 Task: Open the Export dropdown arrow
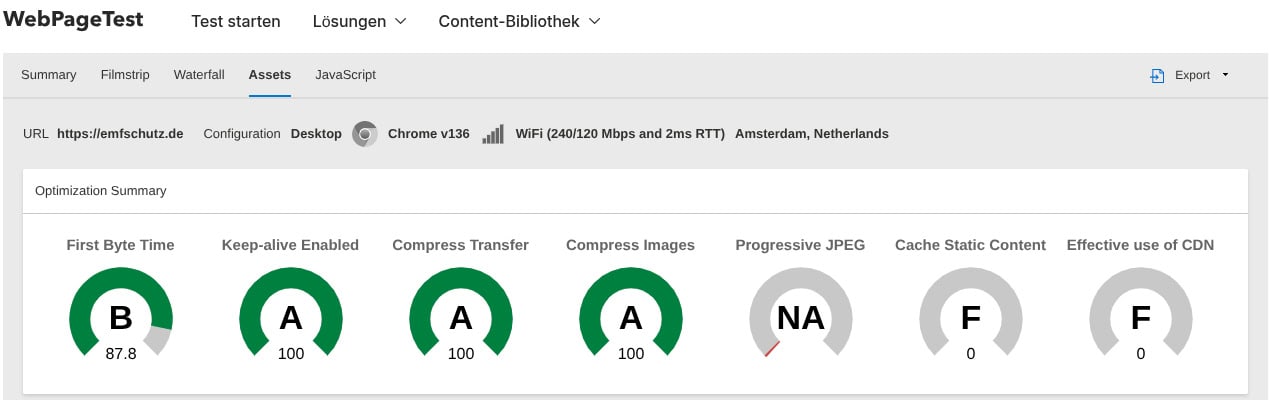click(1225, 75)
